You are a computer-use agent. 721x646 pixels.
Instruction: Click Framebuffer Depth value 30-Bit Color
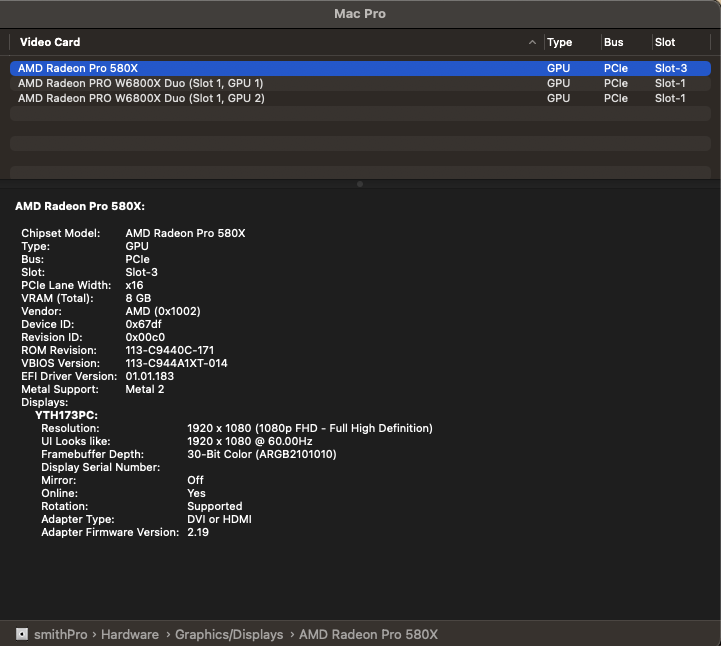click(262, 454)
